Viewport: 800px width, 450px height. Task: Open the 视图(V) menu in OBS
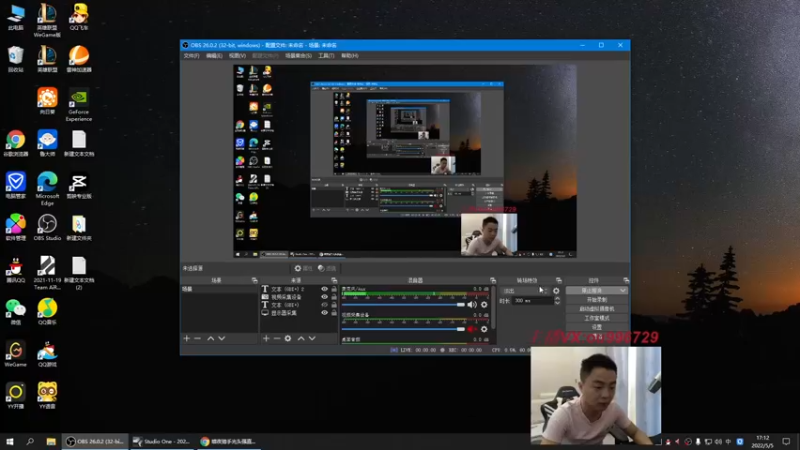[x=237, y=56]
